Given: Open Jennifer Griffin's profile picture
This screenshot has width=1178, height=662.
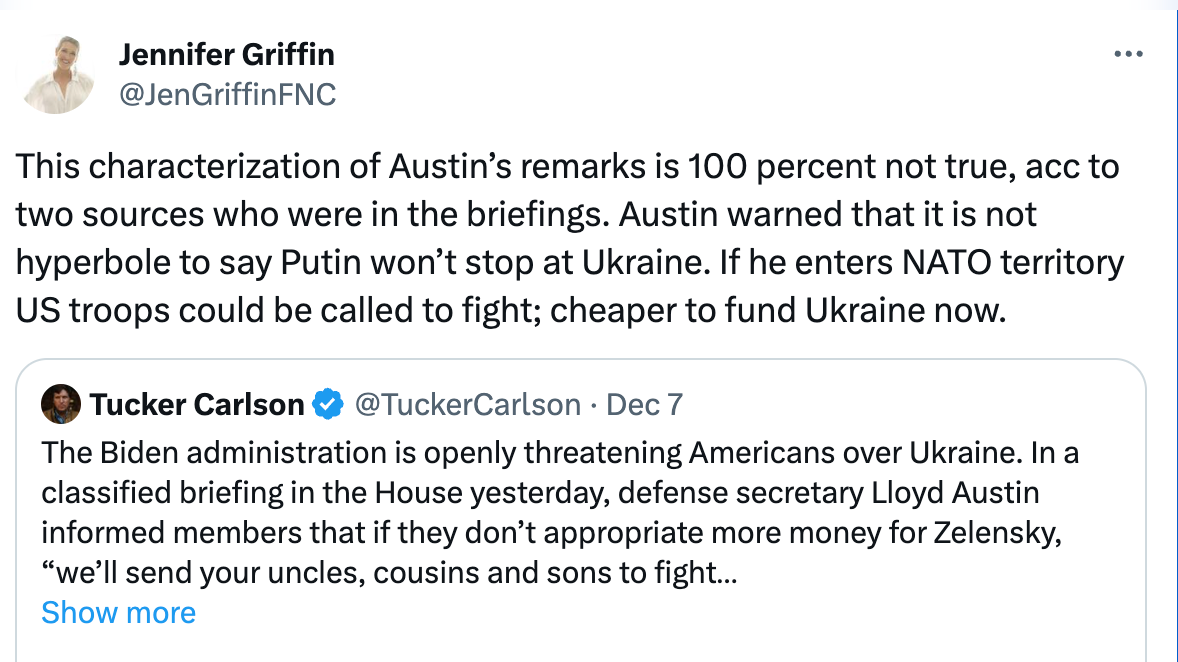Looking at the screenshot, I should pyautogui.click(x=59, y=74).
